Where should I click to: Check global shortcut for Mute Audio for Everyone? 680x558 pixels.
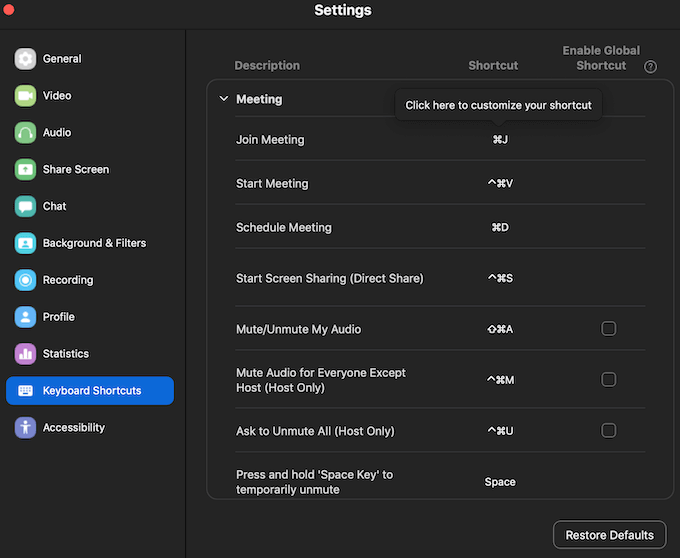click(x=609, y=380)
